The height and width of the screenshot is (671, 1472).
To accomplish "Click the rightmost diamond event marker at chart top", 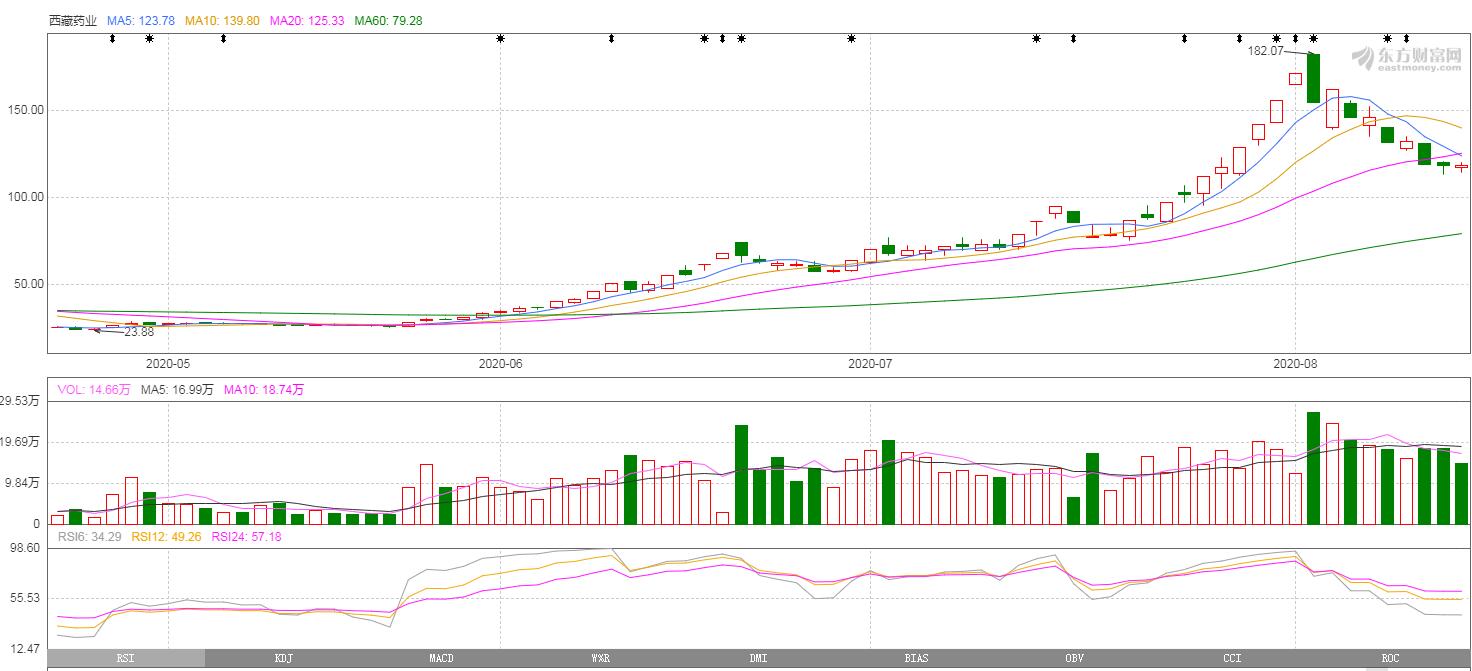I will click(1406, 39).
